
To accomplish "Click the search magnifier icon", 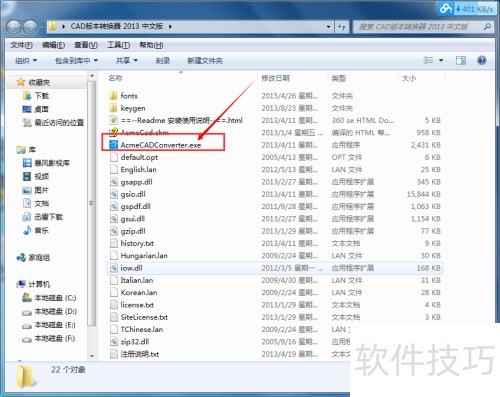I will 487,27.
